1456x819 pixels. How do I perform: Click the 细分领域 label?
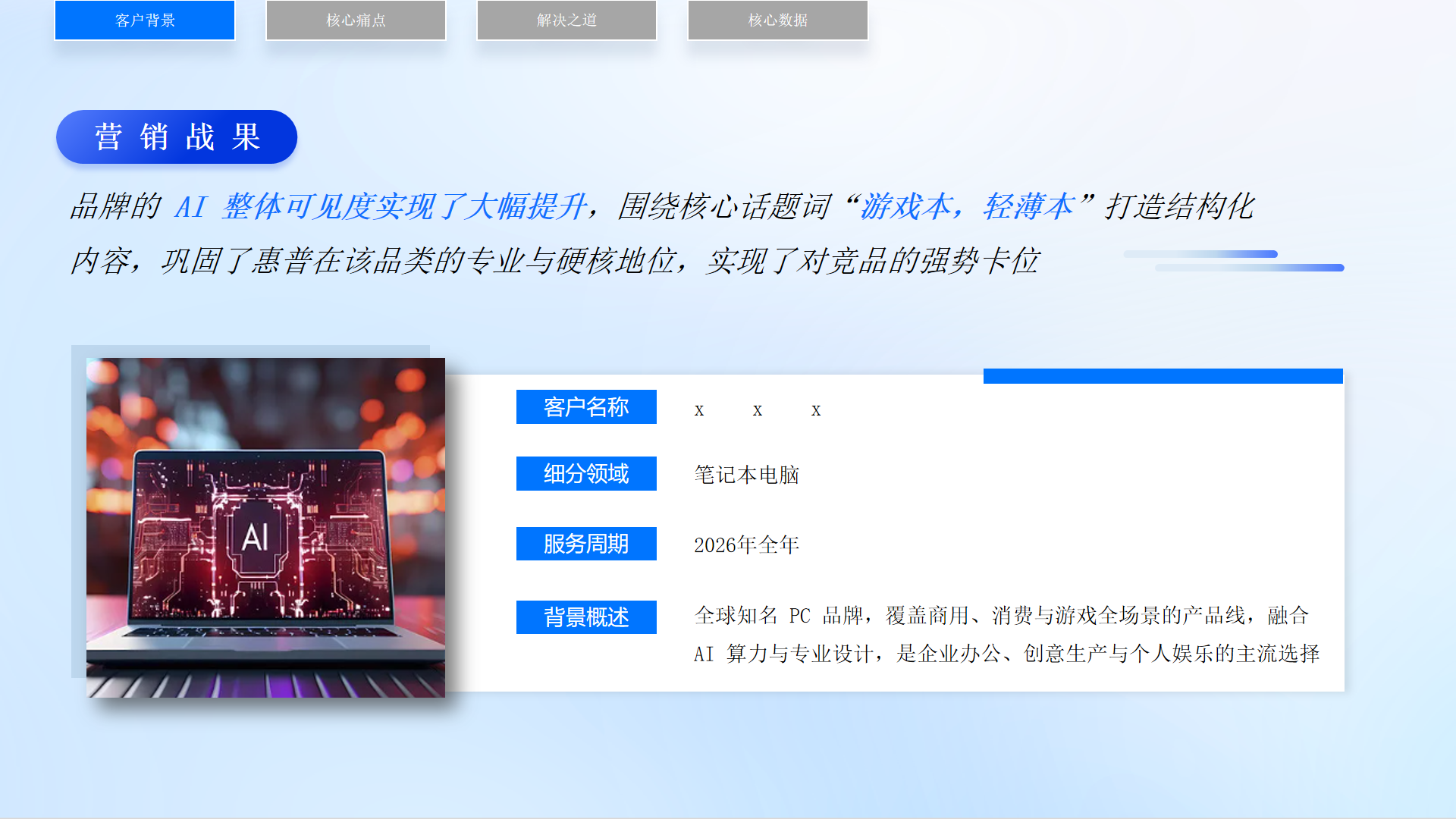coord(586,474)
